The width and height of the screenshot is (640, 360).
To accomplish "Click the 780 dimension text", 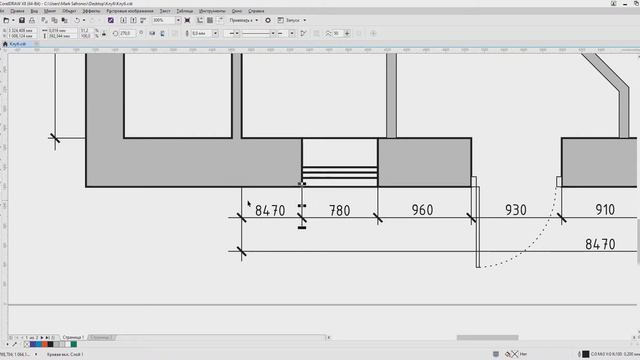I will click(x=340, y=211).
